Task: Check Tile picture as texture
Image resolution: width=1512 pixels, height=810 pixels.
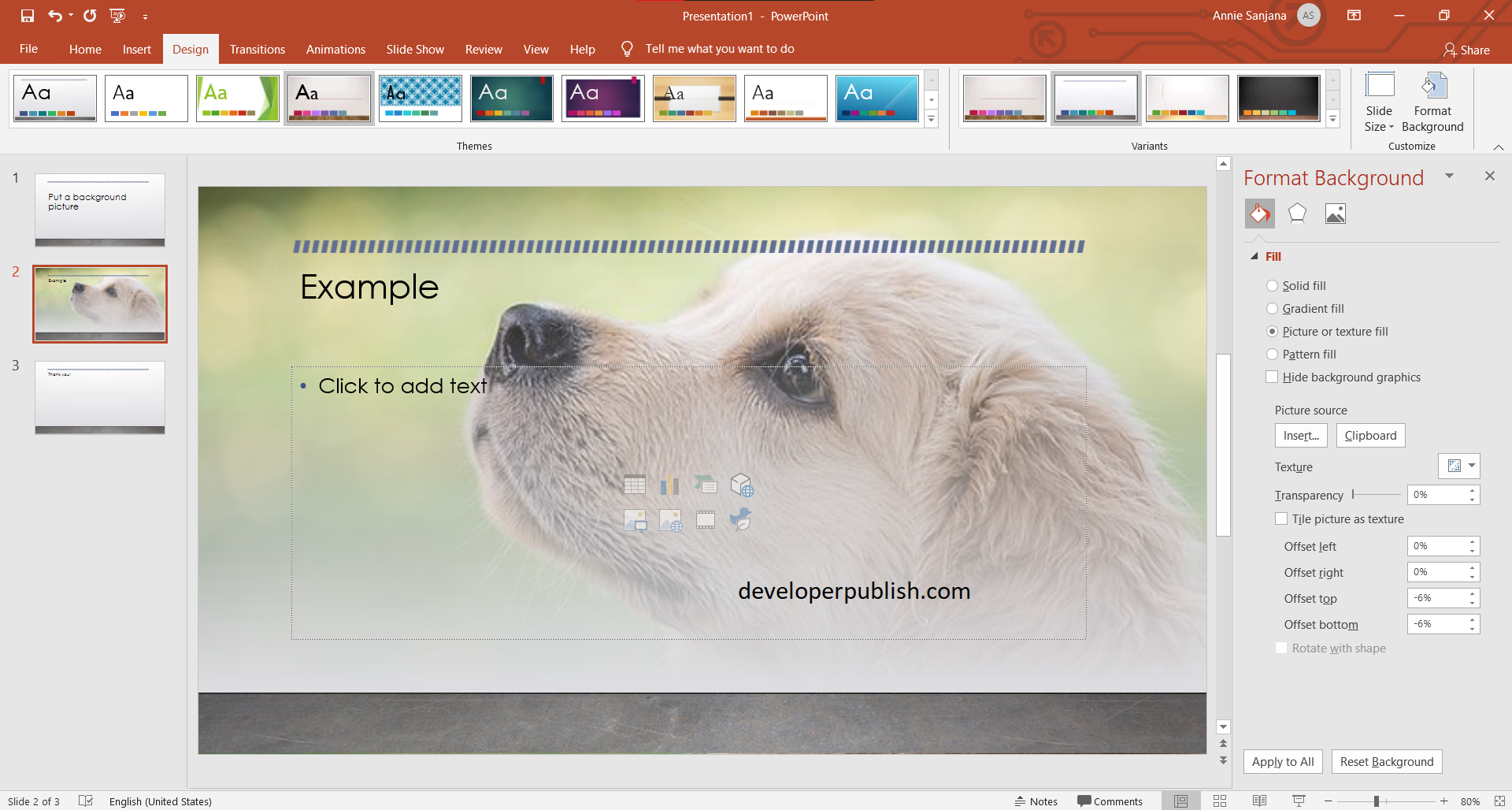Action: pos(1281,518)
